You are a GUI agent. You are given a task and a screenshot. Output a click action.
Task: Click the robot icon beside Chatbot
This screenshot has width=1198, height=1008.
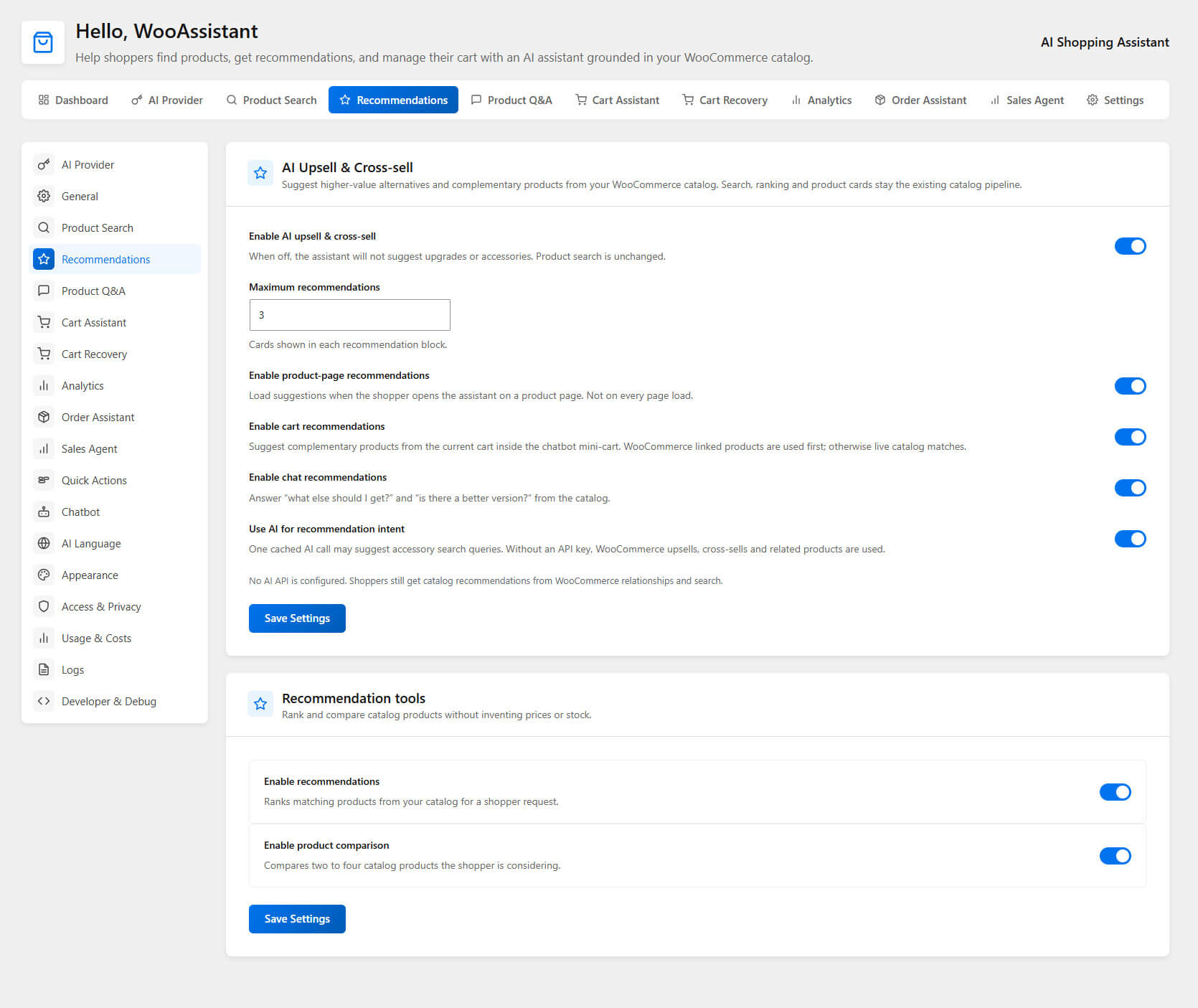[x=44, y=512]
